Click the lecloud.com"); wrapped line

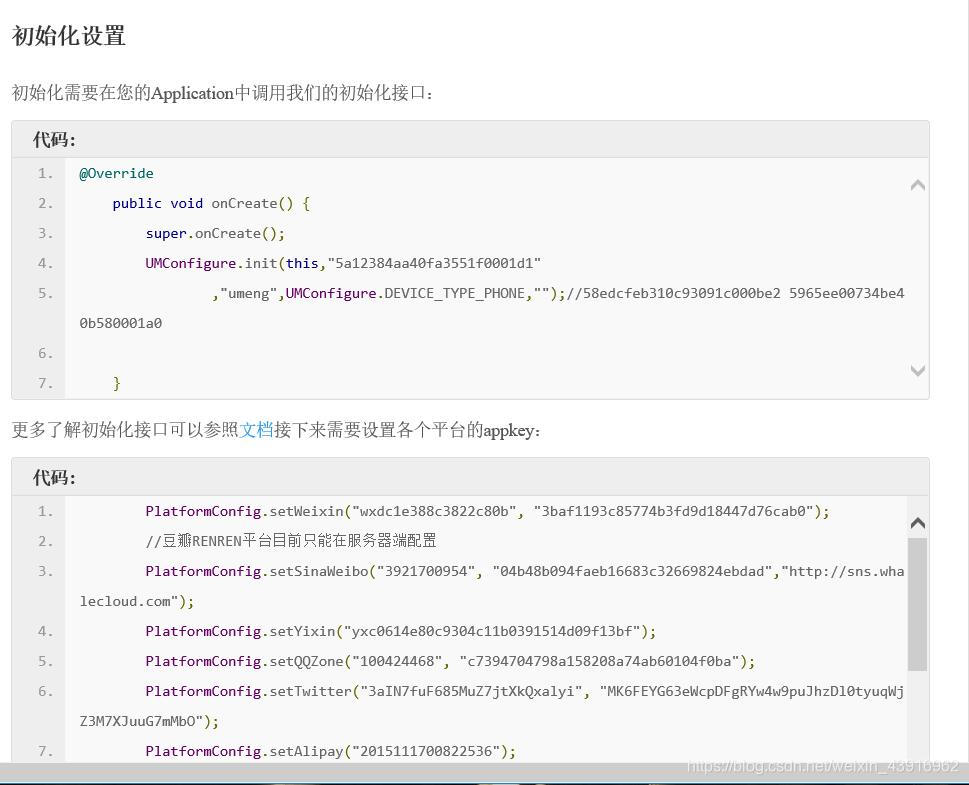click(x=137, y=601)
